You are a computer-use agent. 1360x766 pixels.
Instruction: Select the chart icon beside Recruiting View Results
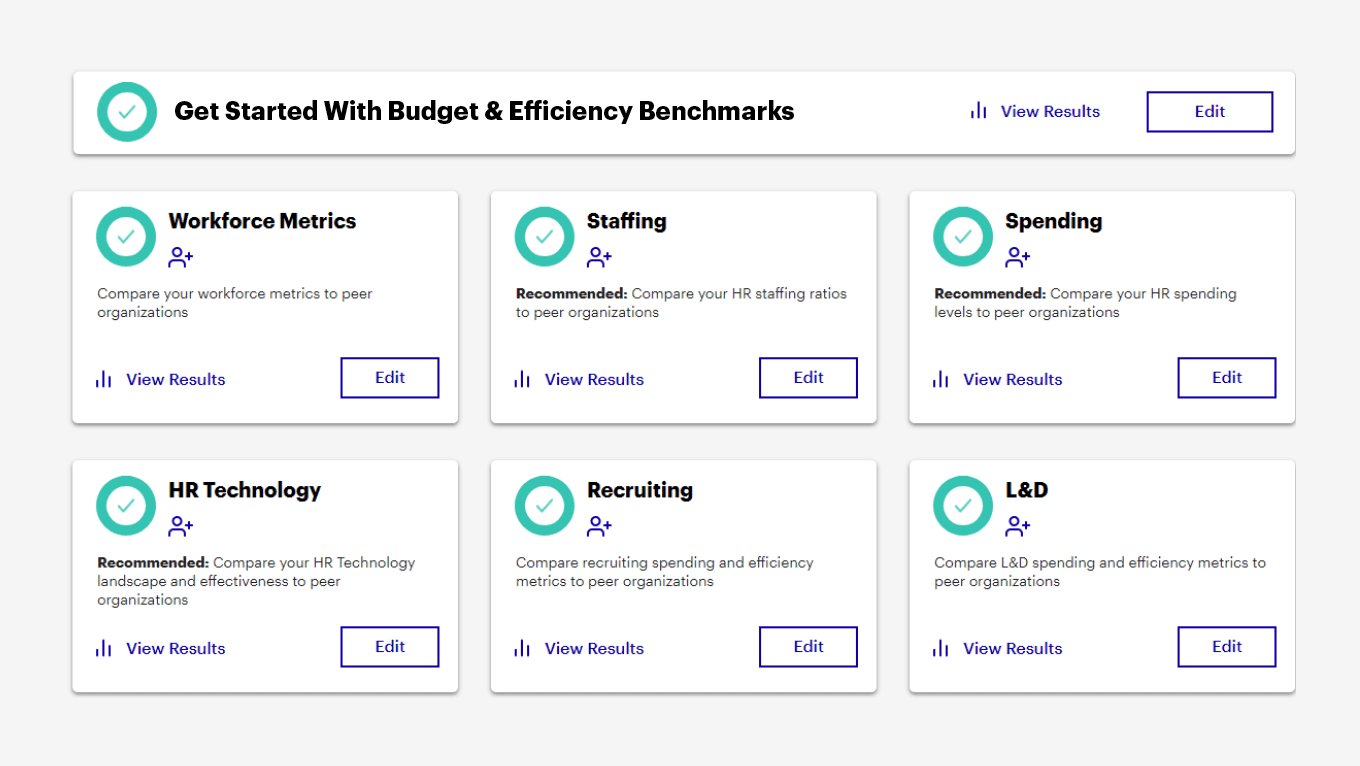click(x=521, y=648)
